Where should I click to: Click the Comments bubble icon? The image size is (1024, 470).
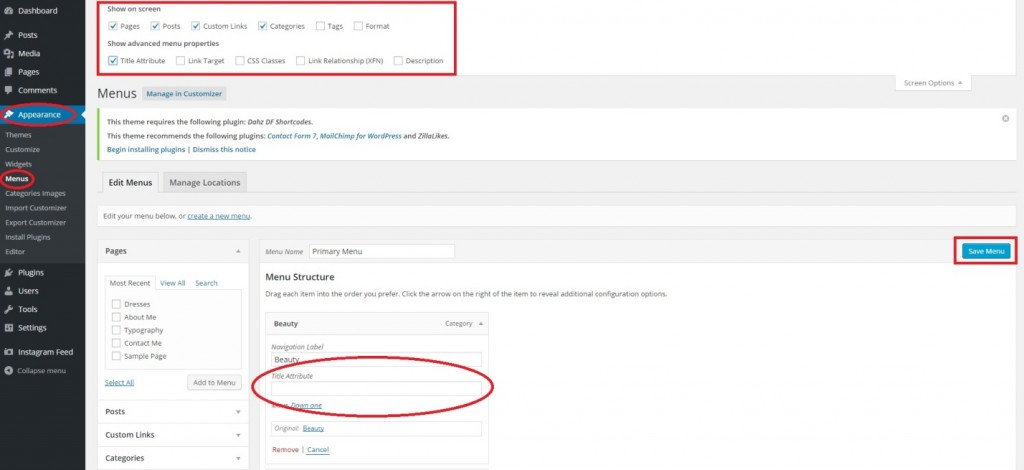tap(9, 90)
